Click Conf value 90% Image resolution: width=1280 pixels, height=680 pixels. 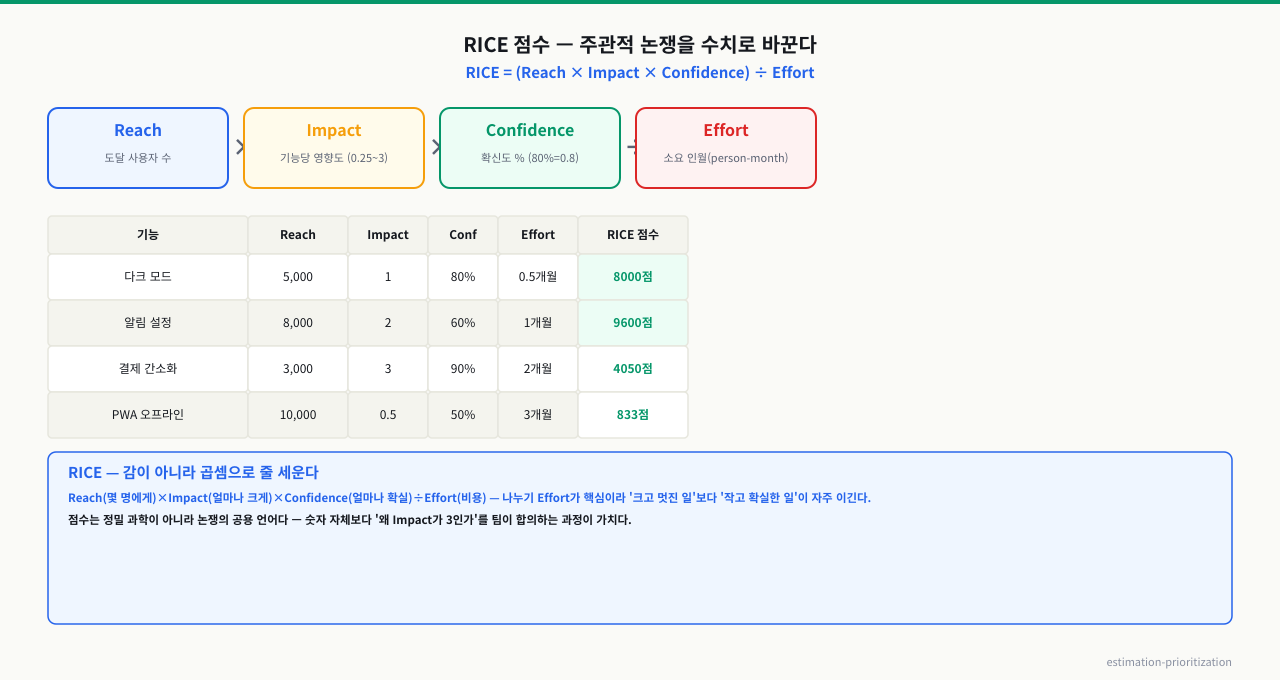coord(463,369)
